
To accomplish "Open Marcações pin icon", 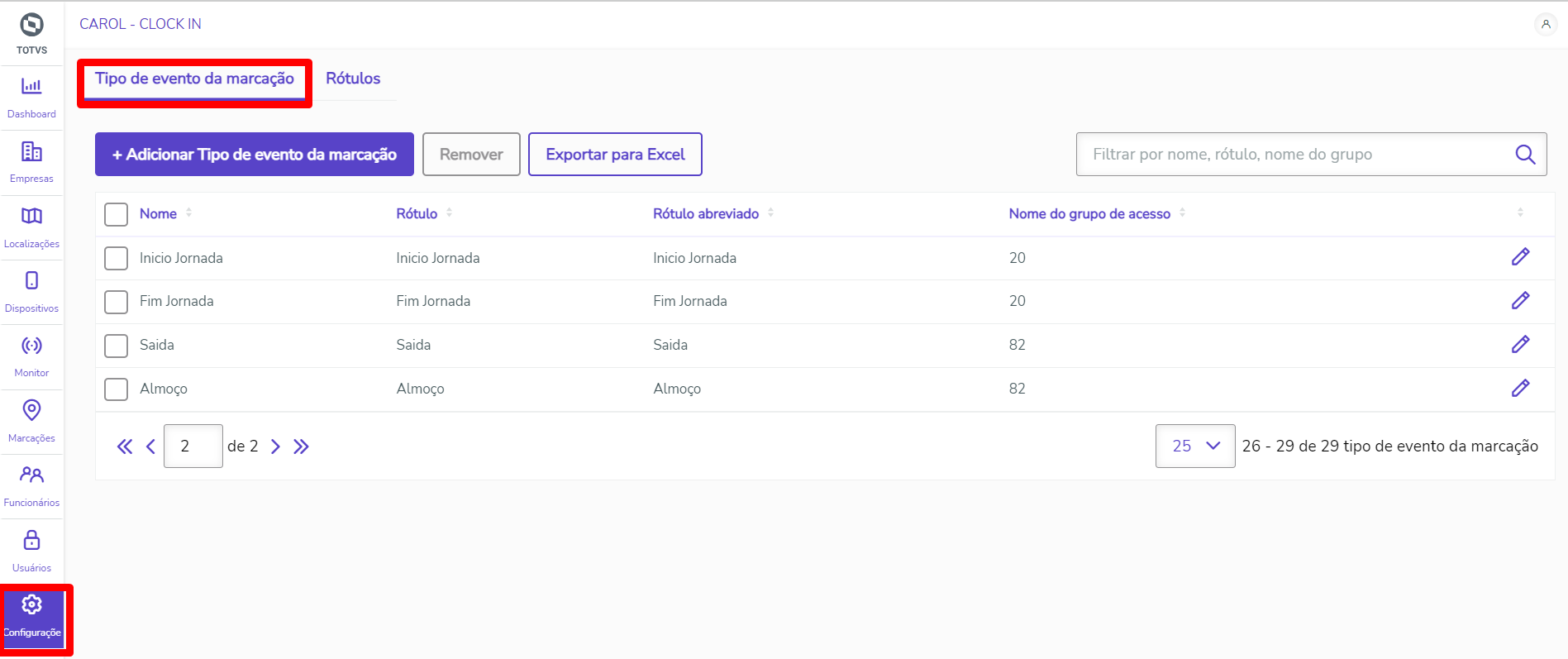I will (31, 411).
